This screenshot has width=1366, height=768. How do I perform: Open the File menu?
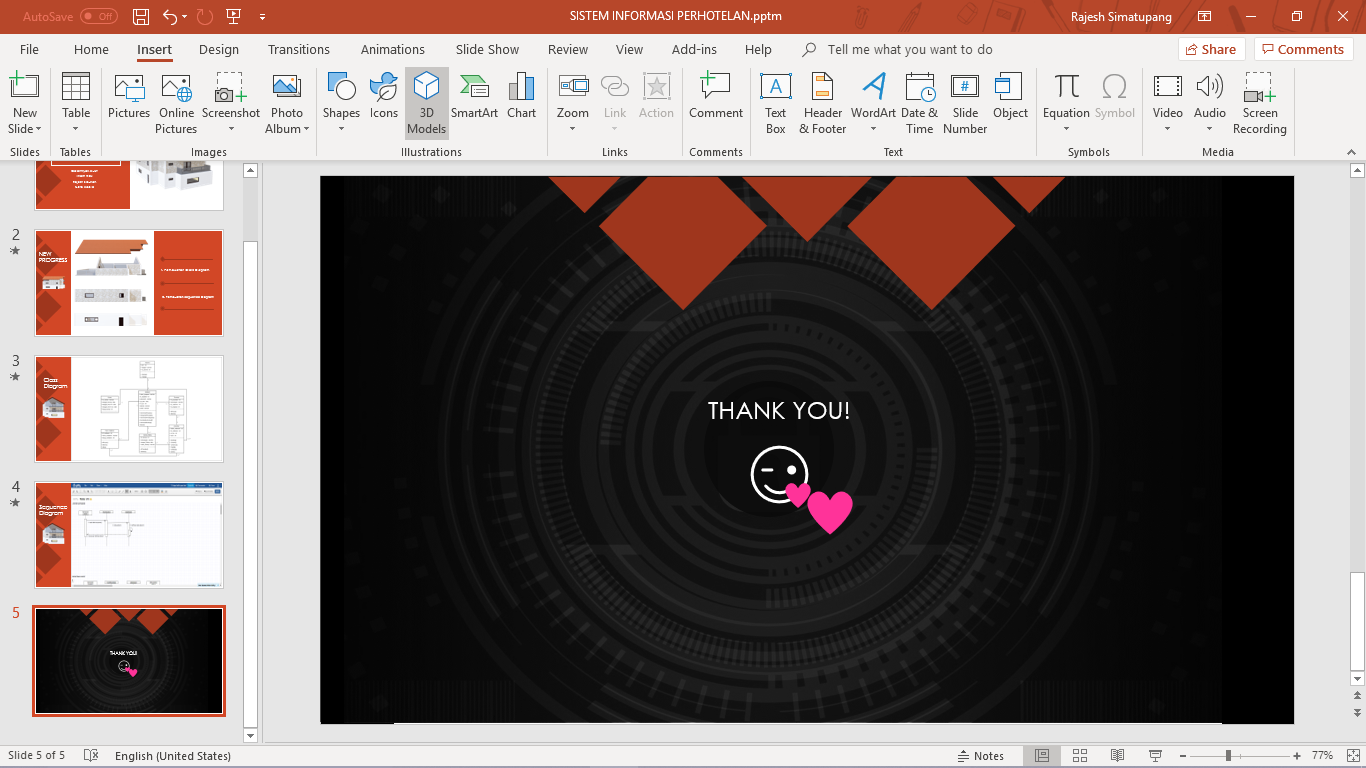click(x=29, y=49)
